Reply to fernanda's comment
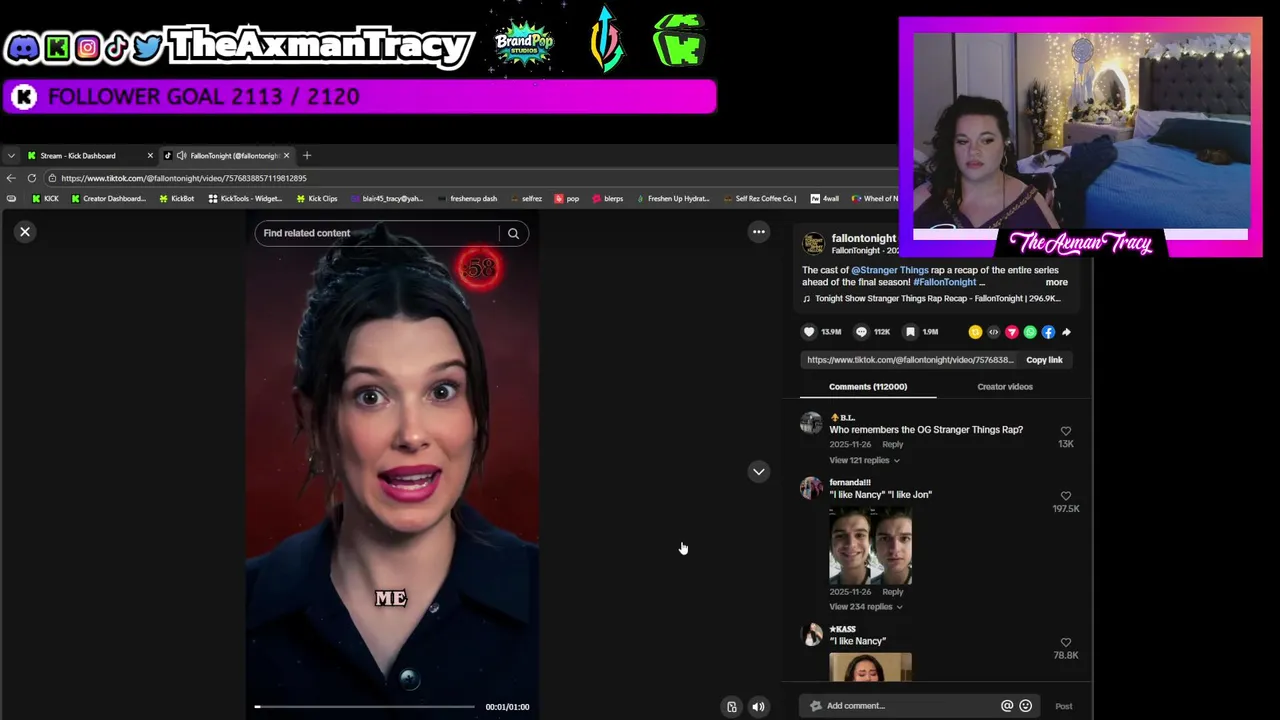The width and height of the screenshot is (1280, 720). (893, 592)
